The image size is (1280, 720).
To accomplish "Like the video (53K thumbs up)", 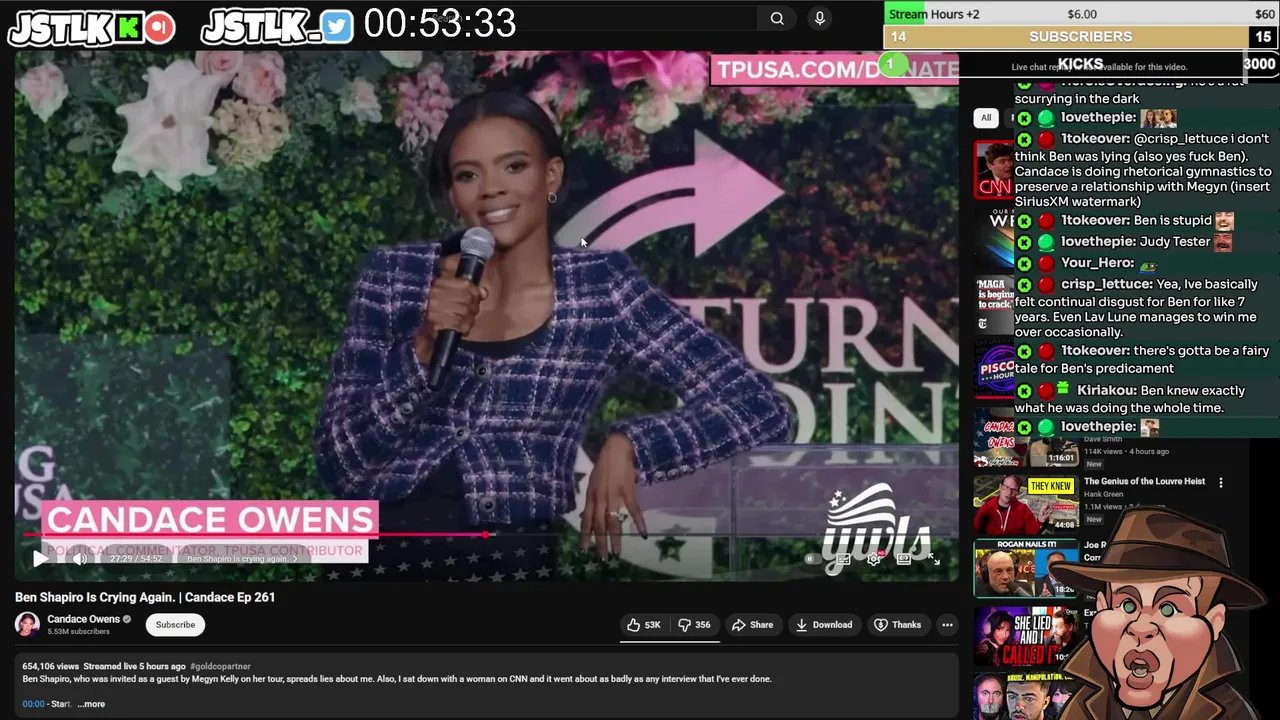I will (644, 625).
